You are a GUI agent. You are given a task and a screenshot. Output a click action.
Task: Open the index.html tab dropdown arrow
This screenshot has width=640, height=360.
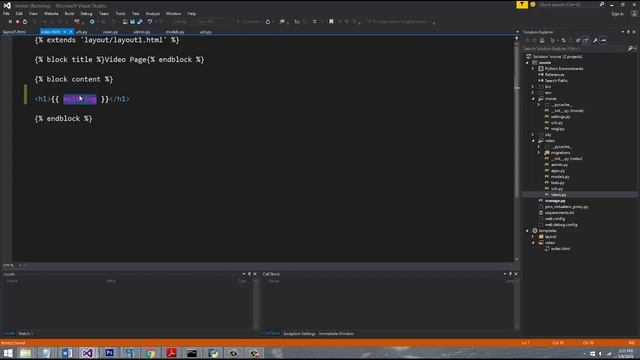64,32
